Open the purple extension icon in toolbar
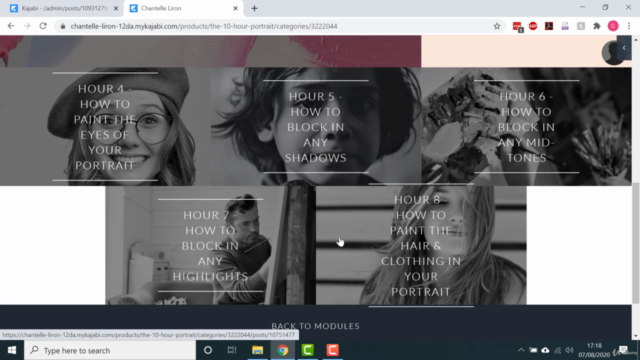This screenshot has height=360, width=640. pyautogui.click(x=565, y=26)
